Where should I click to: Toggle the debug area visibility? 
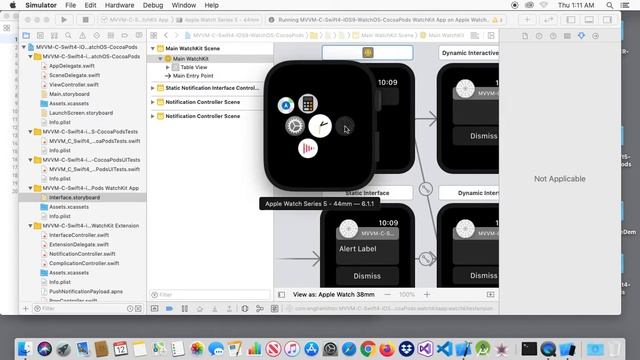point(589,20)
